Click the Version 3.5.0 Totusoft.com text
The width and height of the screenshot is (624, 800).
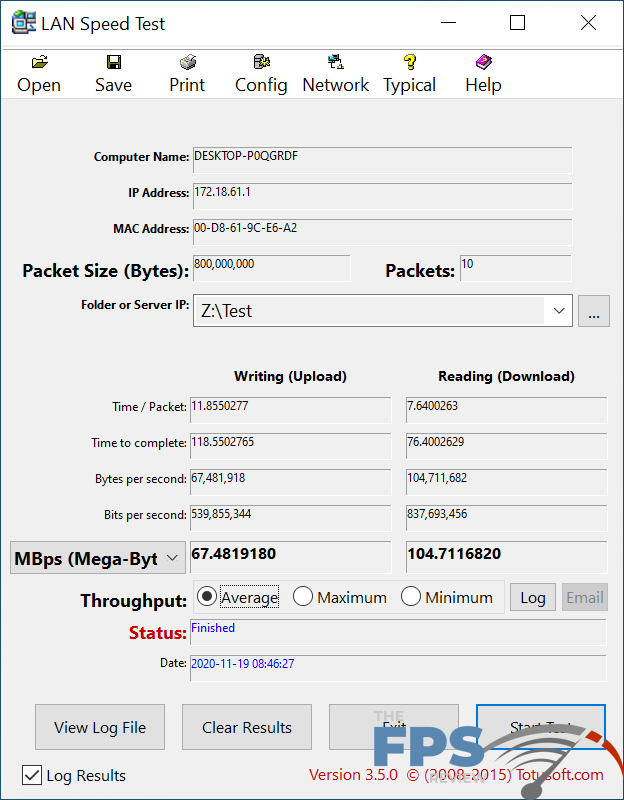456,775
